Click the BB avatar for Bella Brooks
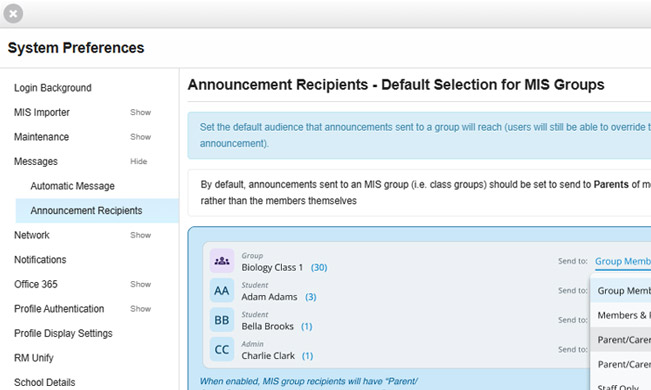The image size is (651, 390). 222,320
